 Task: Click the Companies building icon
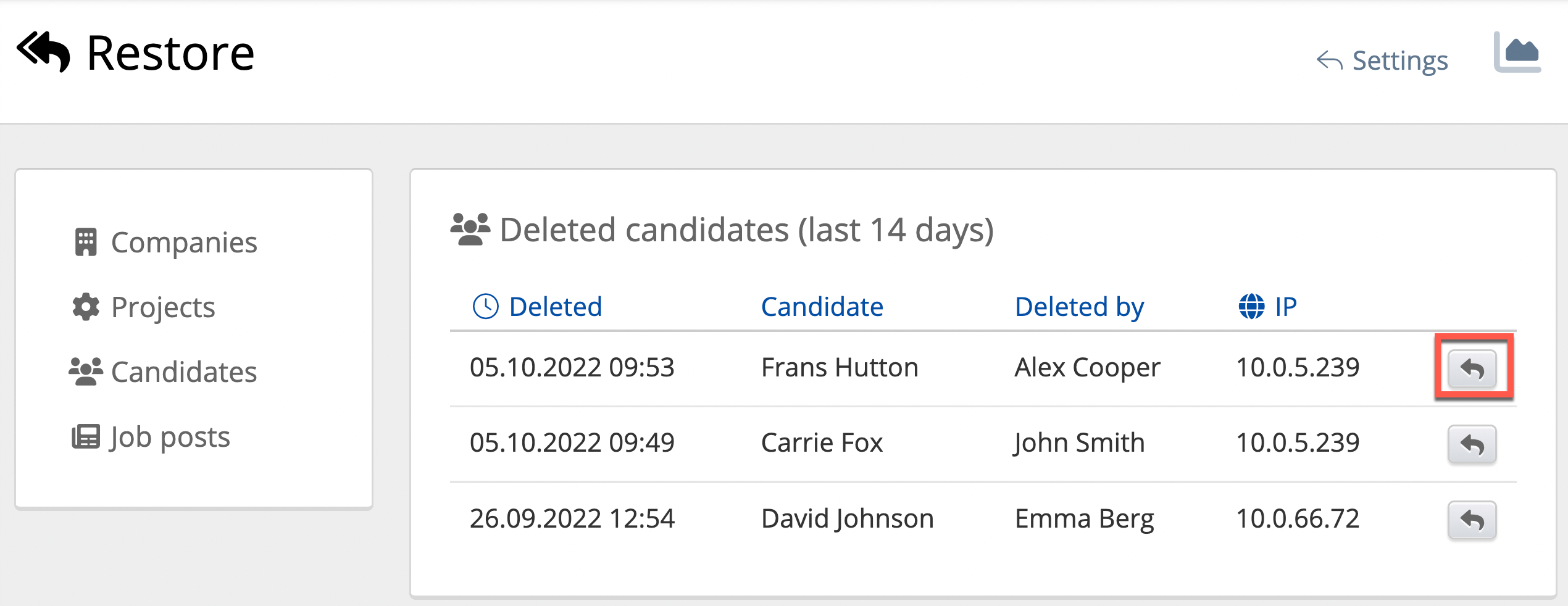click(x=86, y=242)
